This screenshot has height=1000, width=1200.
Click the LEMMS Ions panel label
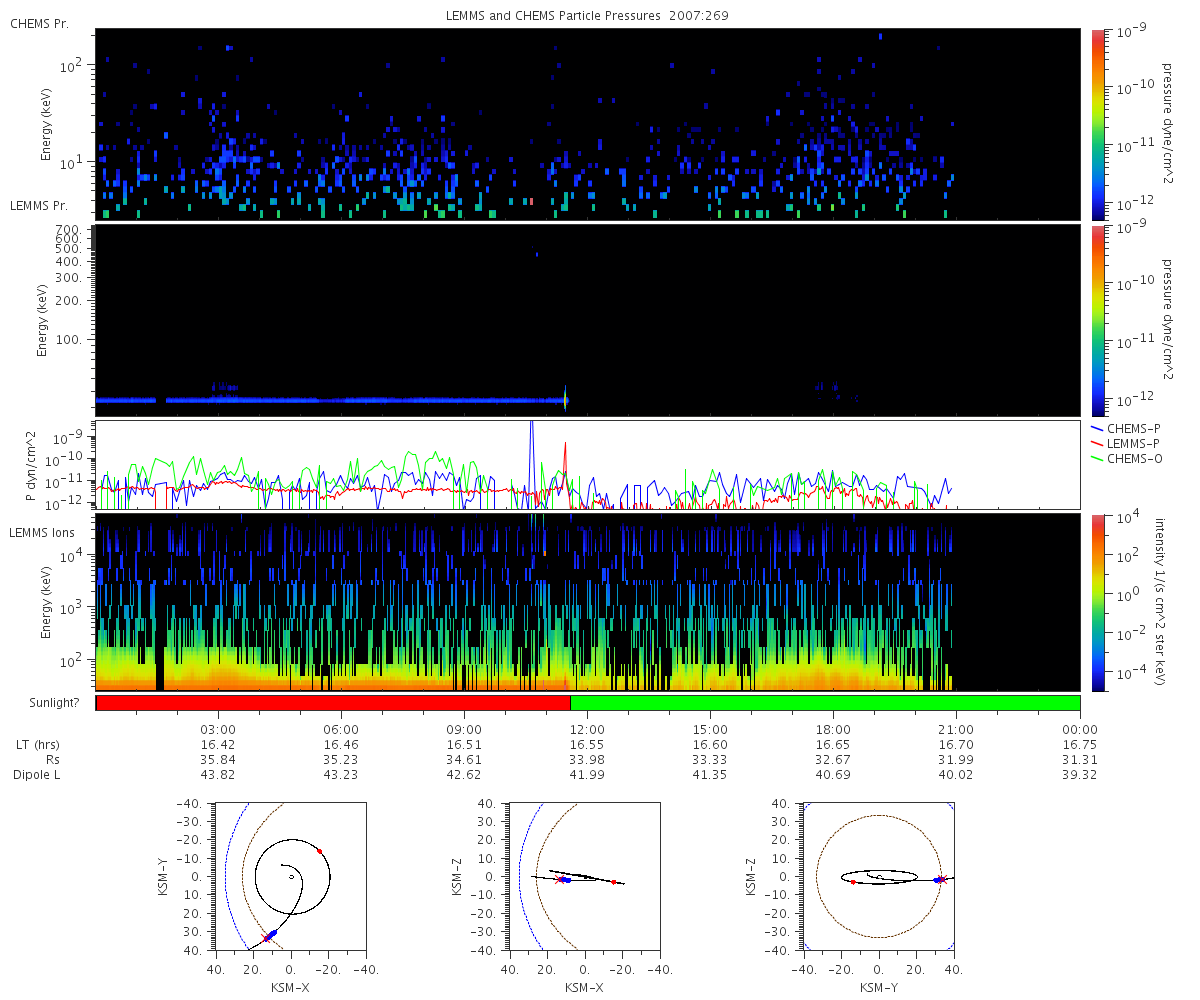[x=43, y=532]
